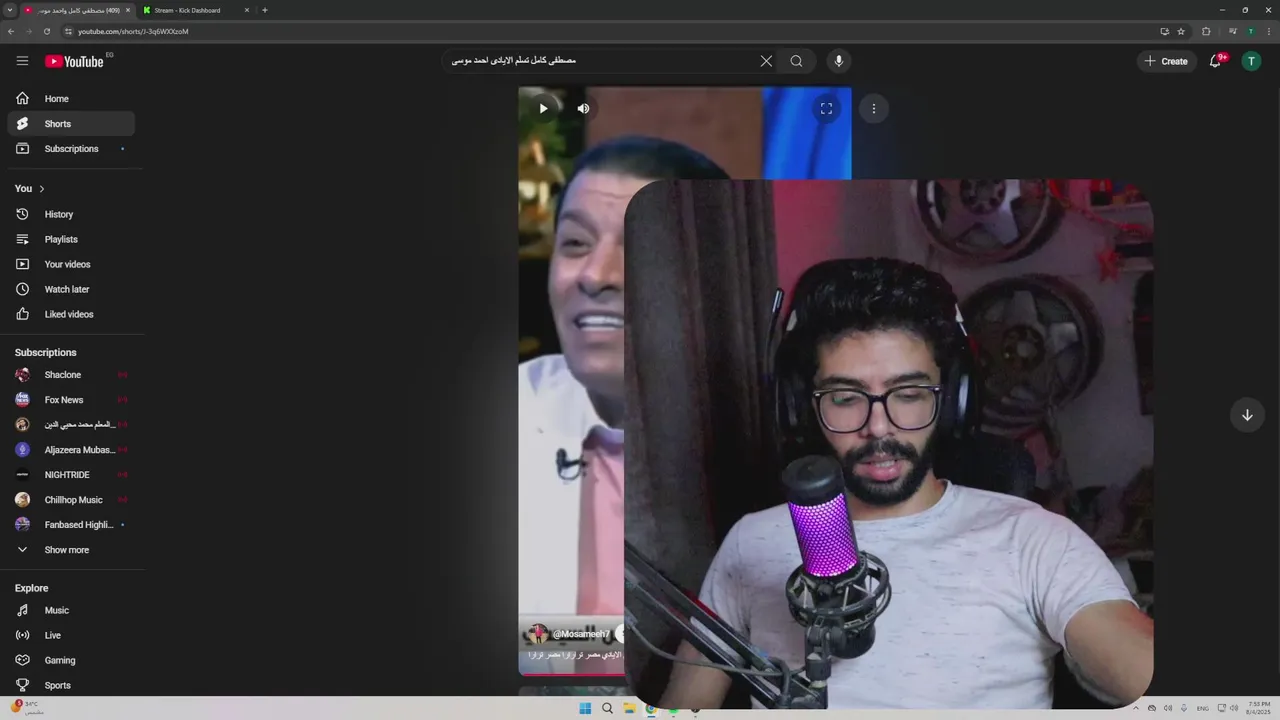Click the YouTube logo
The height and width of the screenshot is (720, 1280).
[74, 61]
